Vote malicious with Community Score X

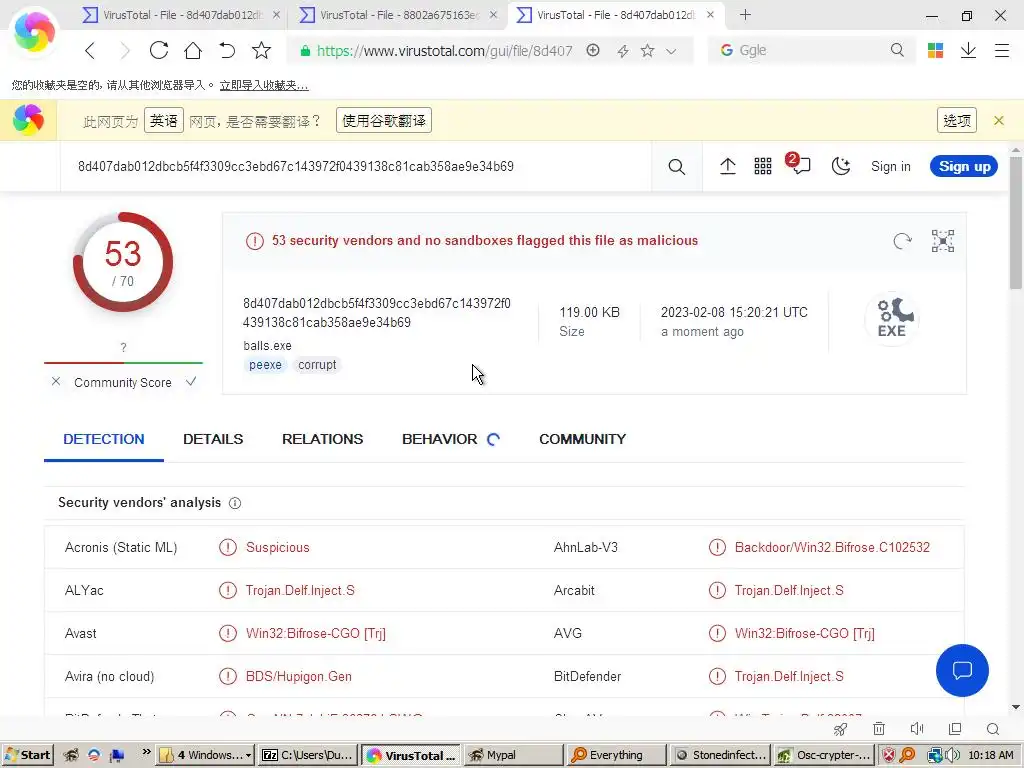[x=56, y=381]
